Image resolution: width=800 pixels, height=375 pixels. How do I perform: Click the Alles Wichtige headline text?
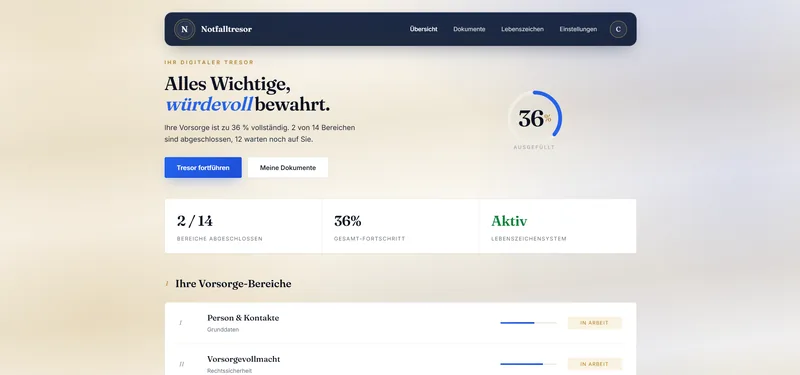(228, 85)
